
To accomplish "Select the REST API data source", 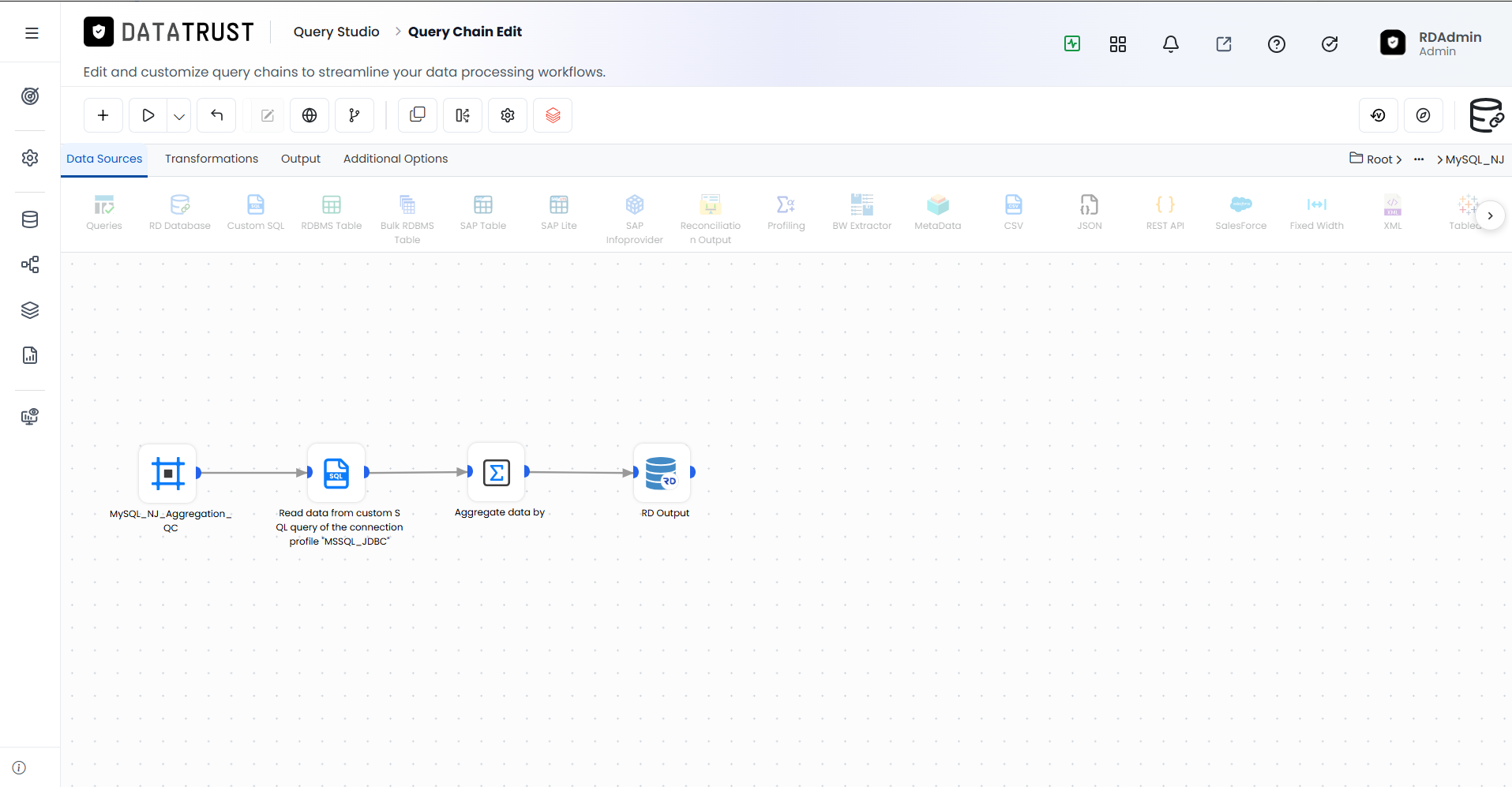I will [1165, 212].
